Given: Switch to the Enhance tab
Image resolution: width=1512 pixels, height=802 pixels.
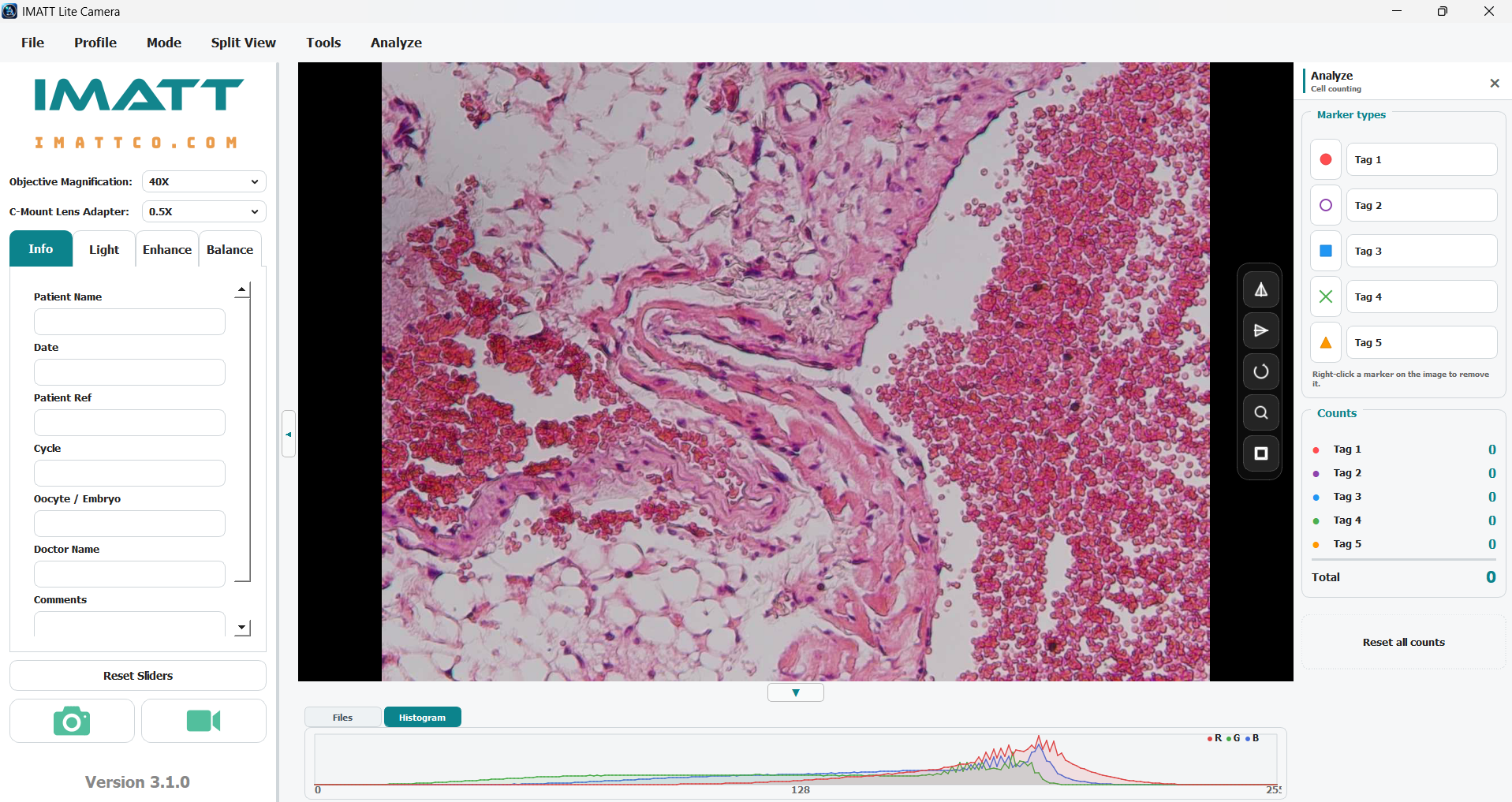Looking at the screenshot, I should 166,249.
